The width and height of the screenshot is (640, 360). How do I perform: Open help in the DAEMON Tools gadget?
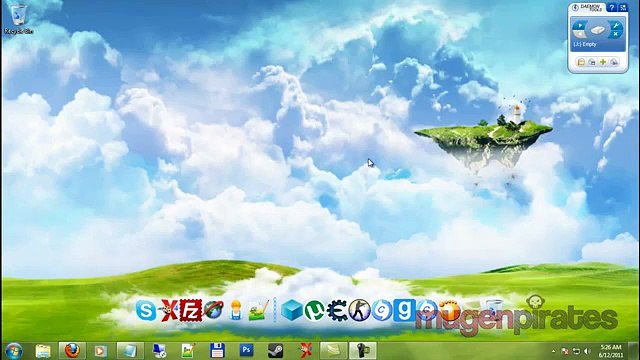(612, 7)
